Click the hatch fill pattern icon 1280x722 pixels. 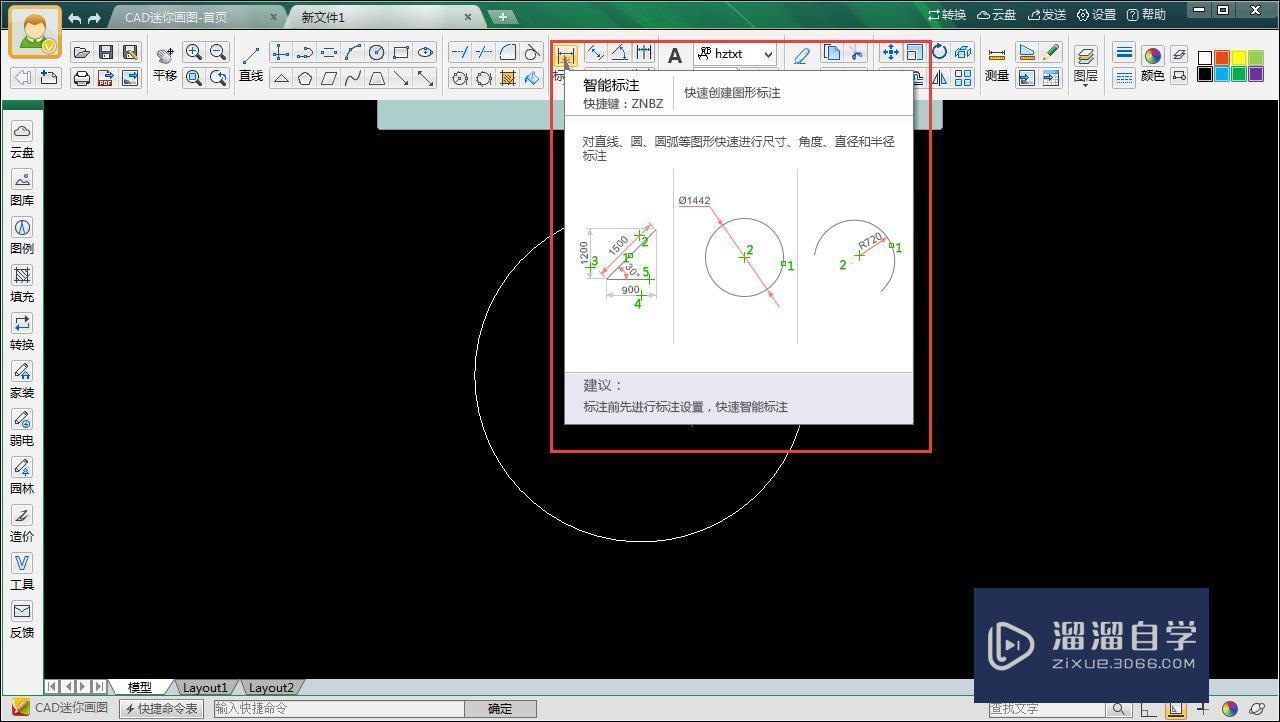click(508, 78)
